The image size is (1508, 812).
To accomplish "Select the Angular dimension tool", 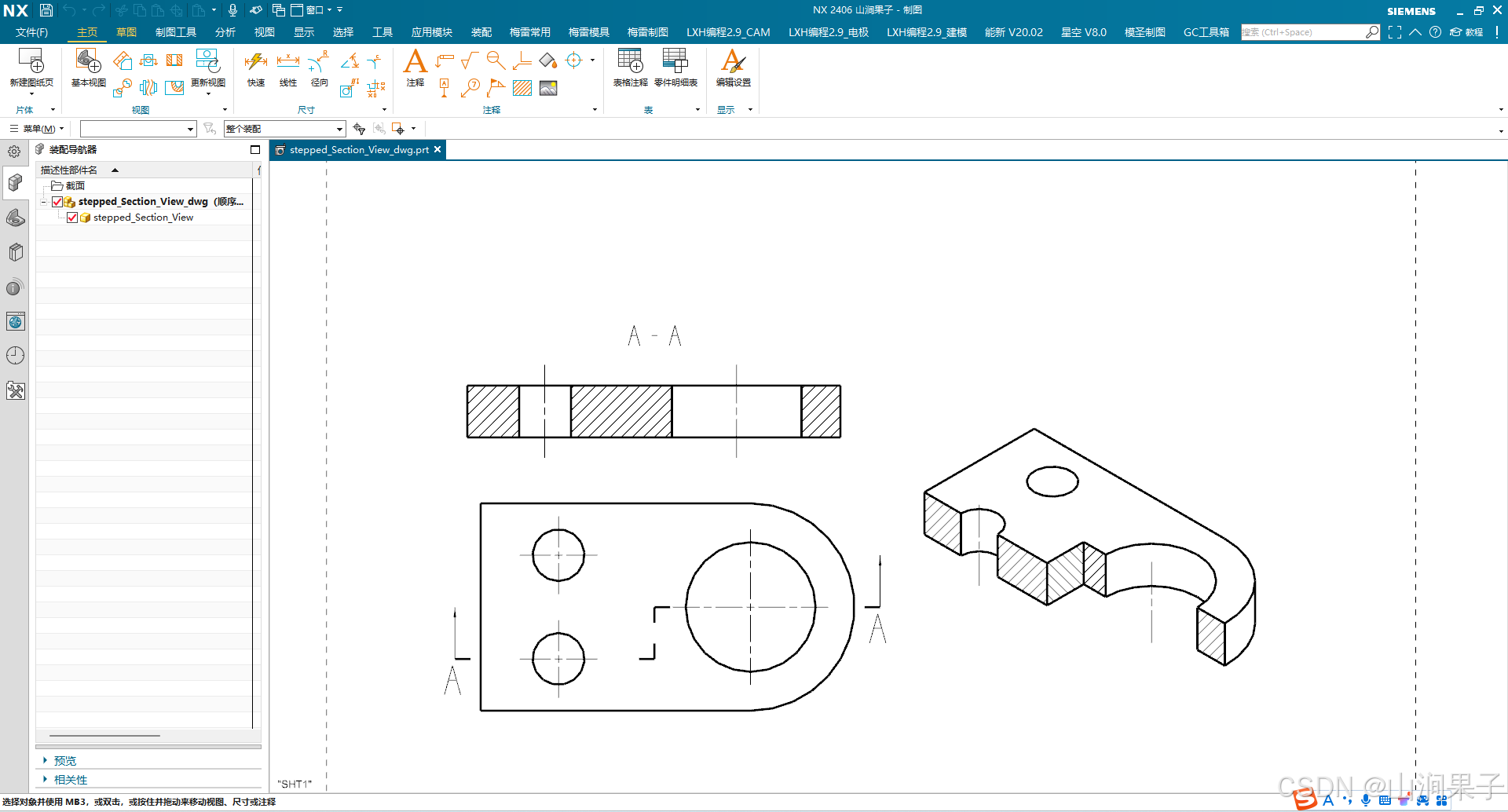I will point(350,60).
